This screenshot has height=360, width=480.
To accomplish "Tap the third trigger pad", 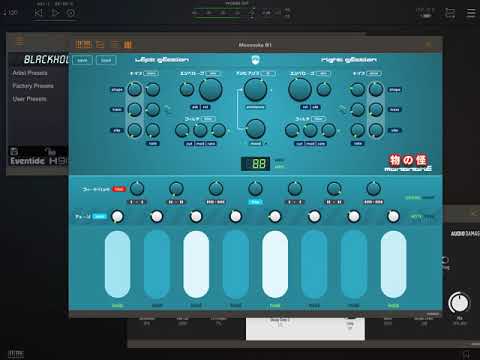I will (x=196, y=264).
